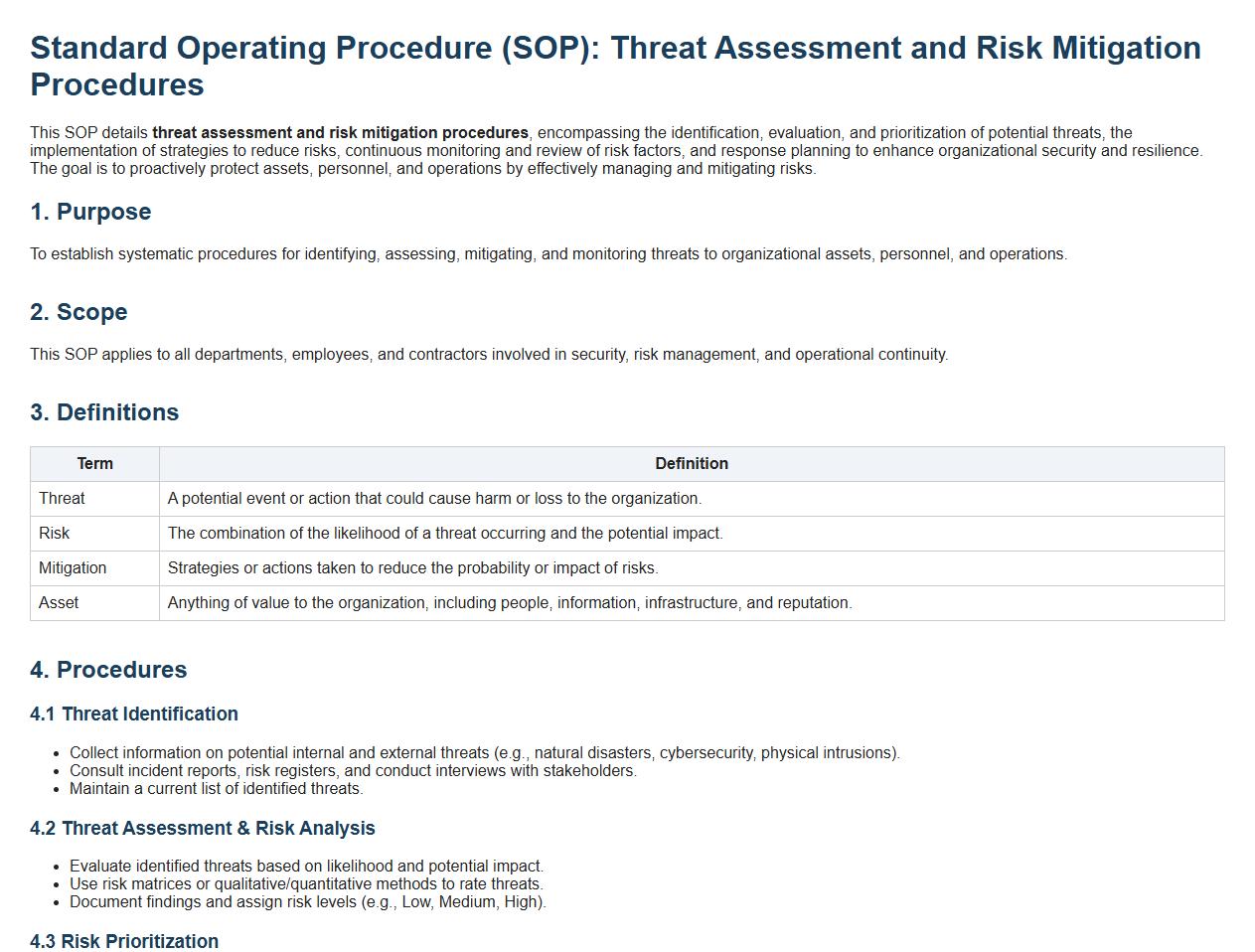Click the main SOP document title
1255x952 pixels.
(x=615, y=66)
